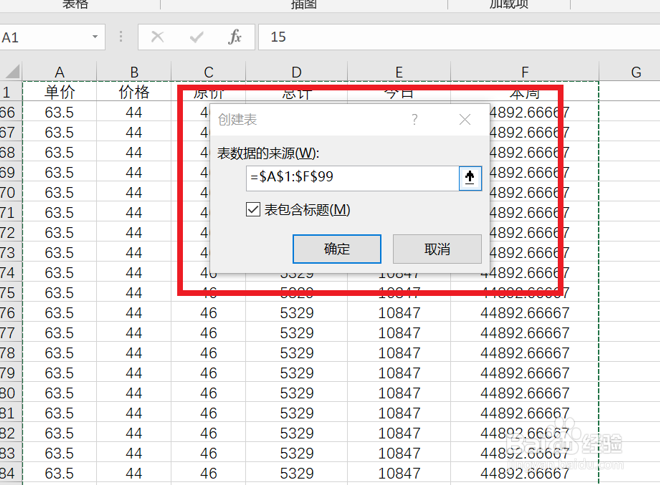Click the 63.5 cell in row 82
The width and height of the screenshot is (660, 487).
click(x=59, y=433)
